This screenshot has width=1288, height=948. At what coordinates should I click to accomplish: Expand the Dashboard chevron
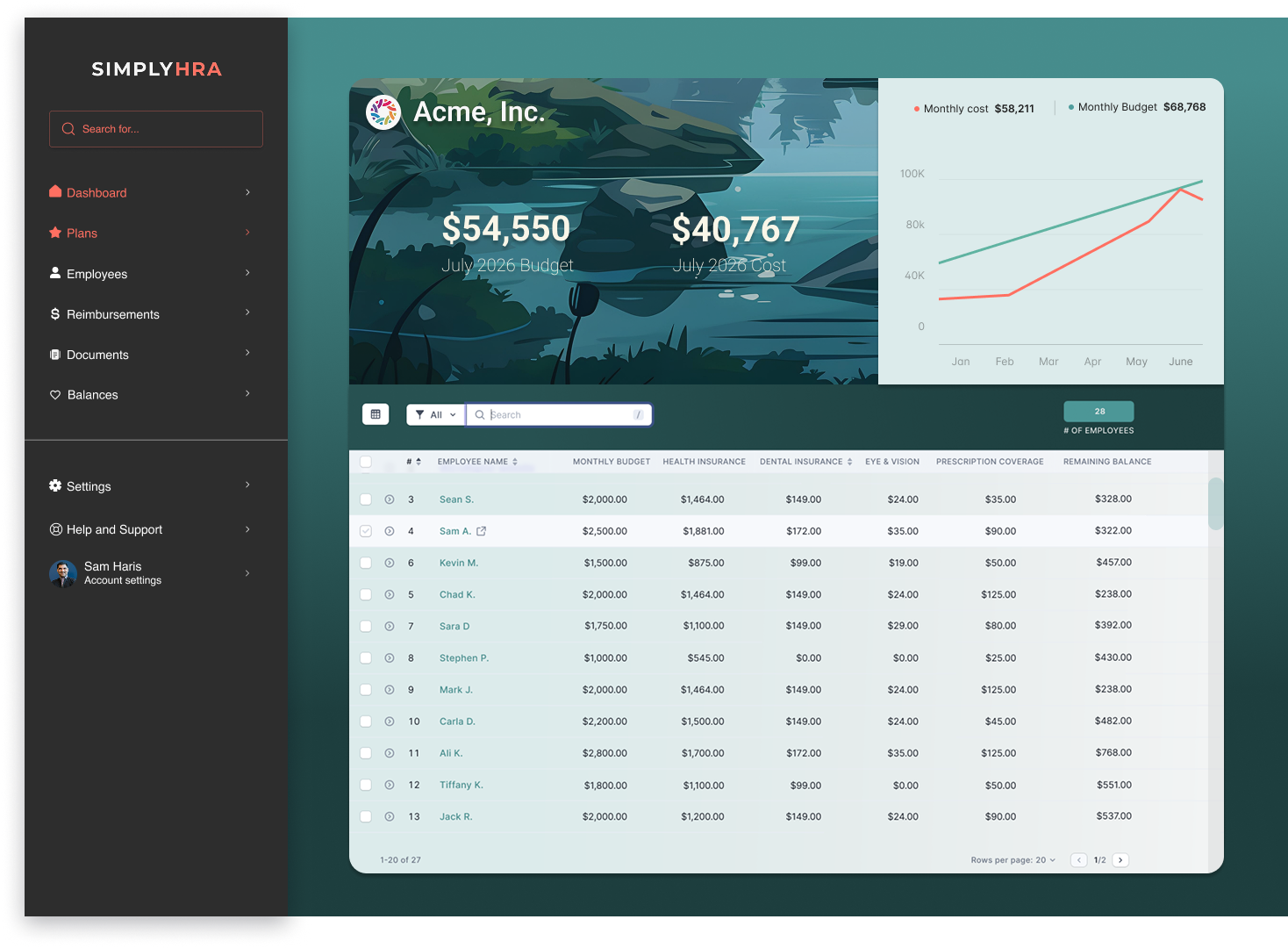(247, 192)
